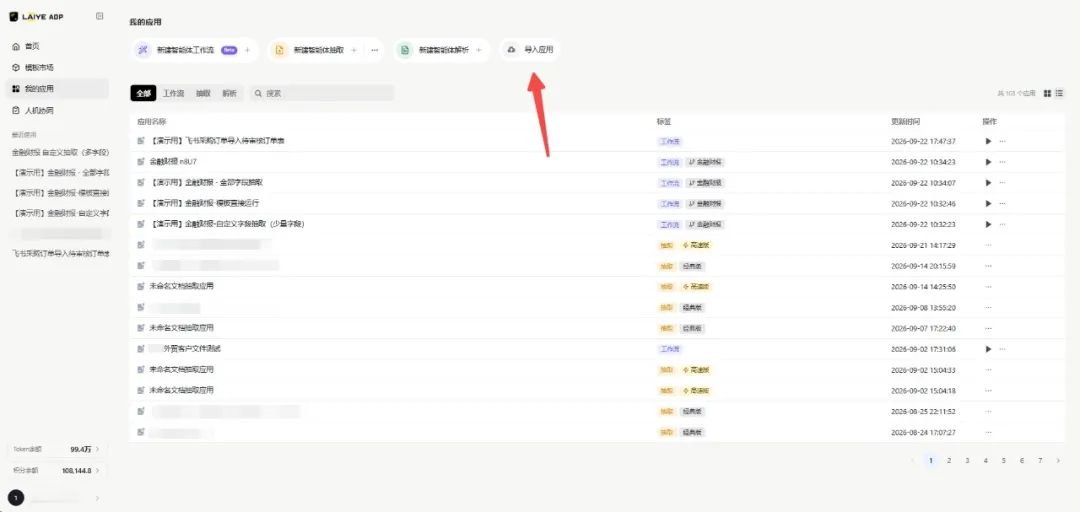
Task: Click the 应用名称 column header
Action: 152,121
